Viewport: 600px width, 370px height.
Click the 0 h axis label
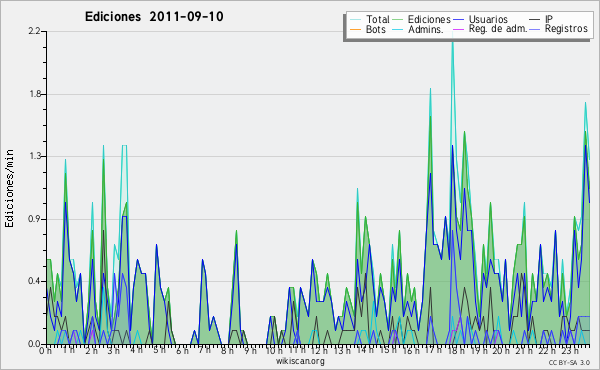point(45,351)
